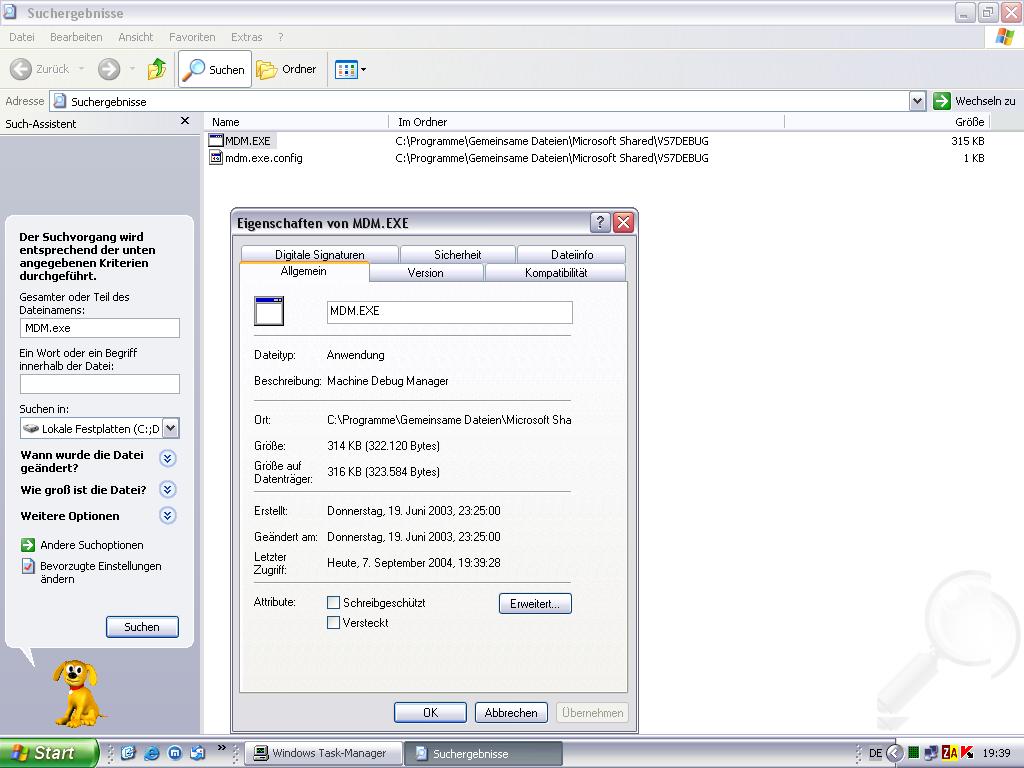1024x768 pixels.
Task: Switch to Digitale Signaturen tab
Action: [319, 254]
